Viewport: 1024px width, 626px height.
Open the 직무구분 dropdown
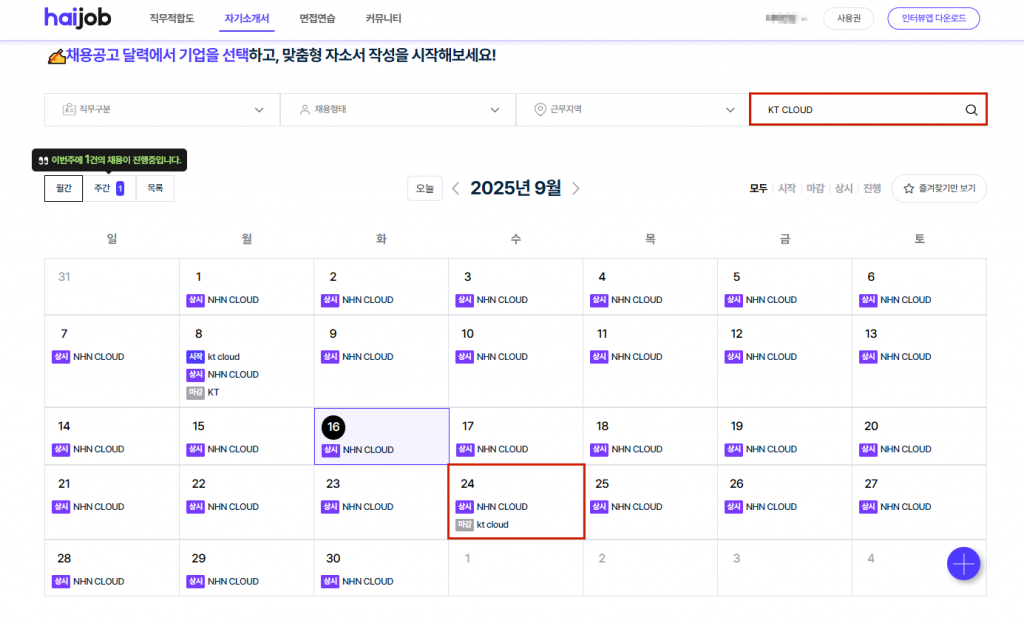pos(162,110)
